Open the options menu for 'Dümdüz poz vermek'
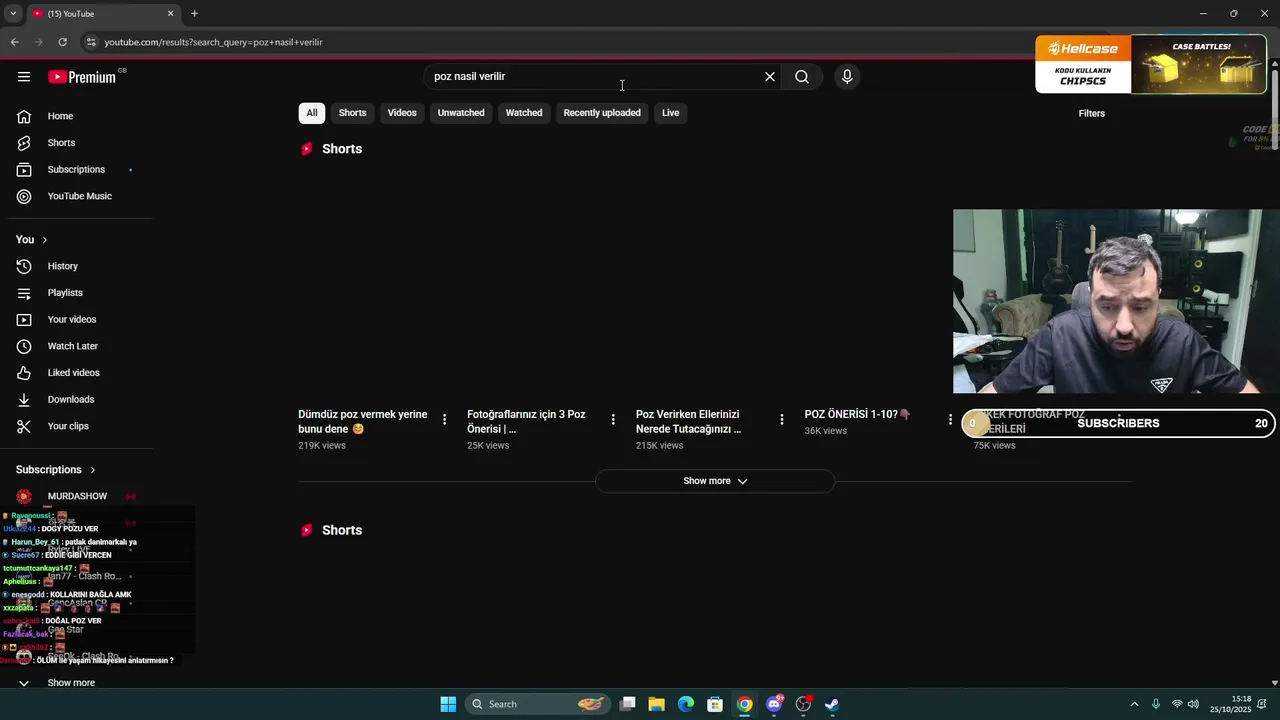This screenshot has width=1280, height=720. 444,420
